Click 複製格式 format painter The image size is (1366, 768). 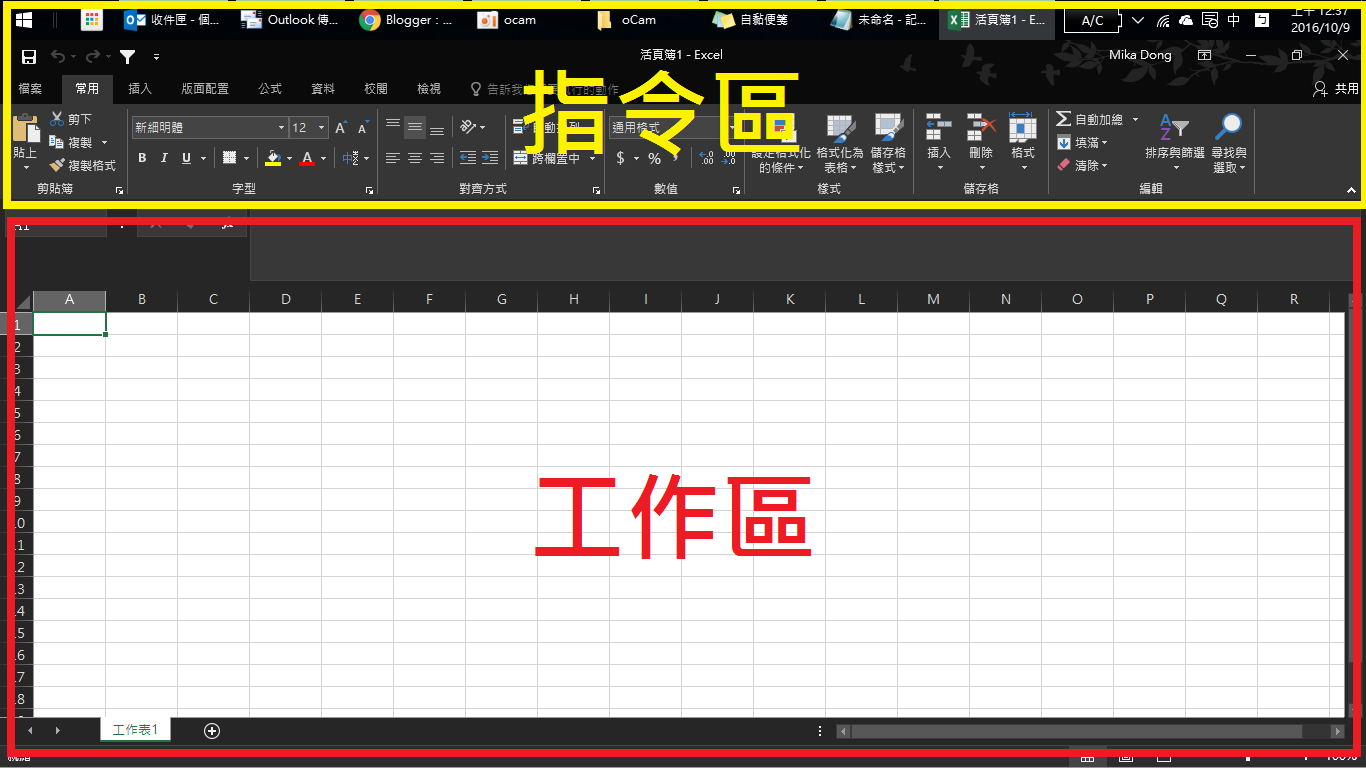[x=83, y=166]
